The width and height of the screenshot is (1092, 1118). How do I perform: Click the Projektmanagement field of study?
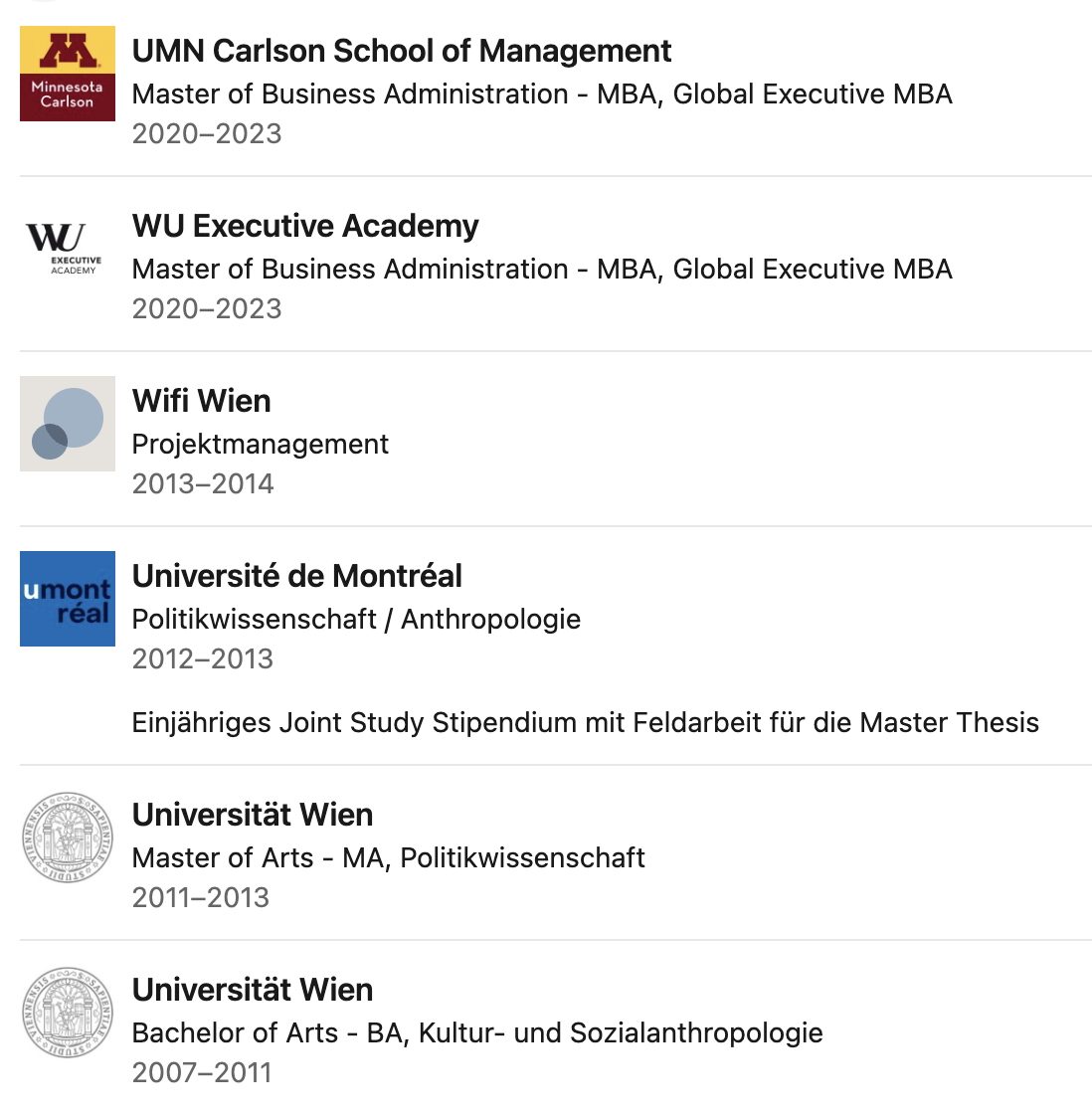click(261, 444)
